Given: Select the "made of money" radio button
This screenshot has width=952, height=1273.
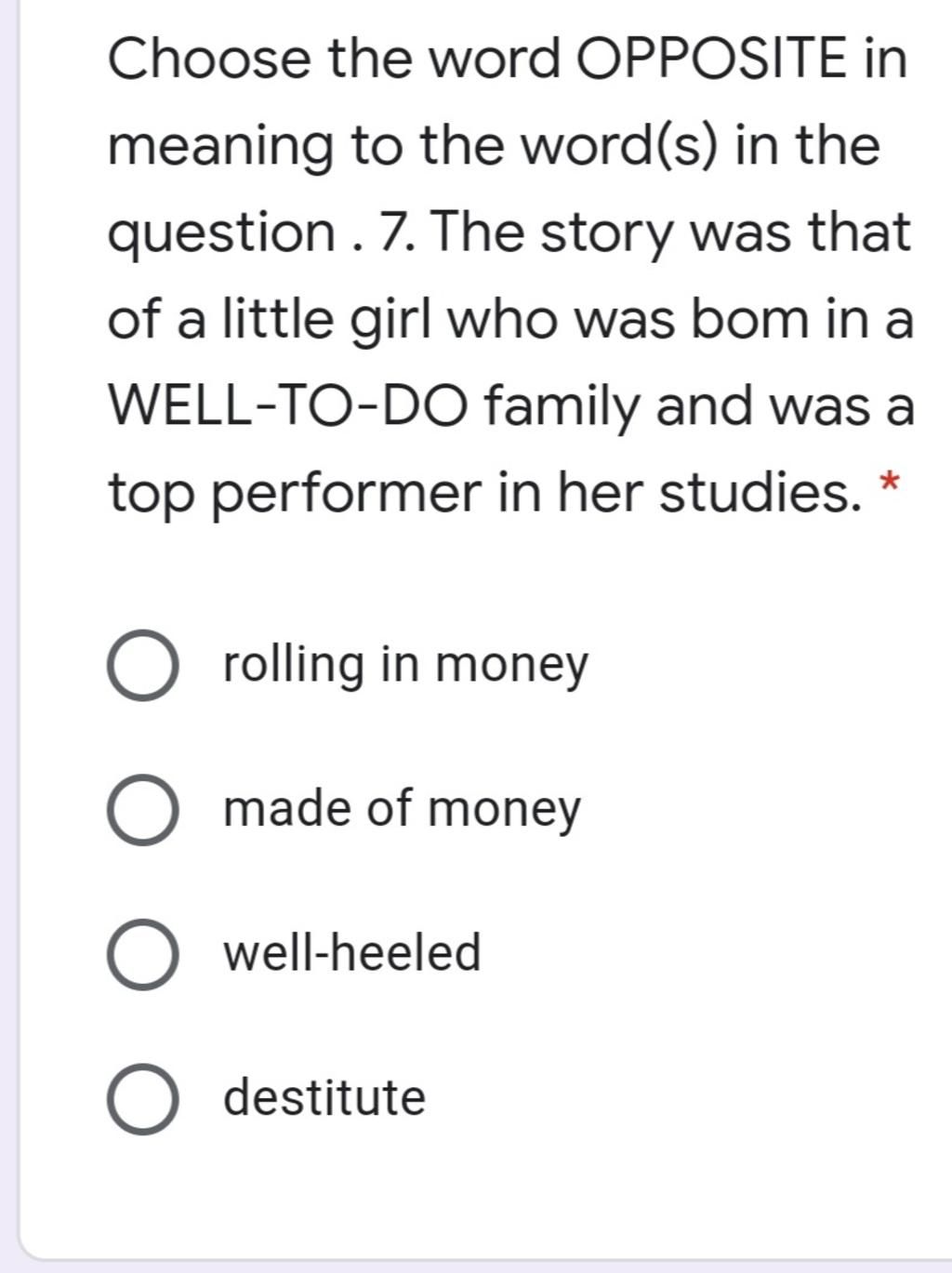Looking at the screenshot, I should tap(142, 810).
